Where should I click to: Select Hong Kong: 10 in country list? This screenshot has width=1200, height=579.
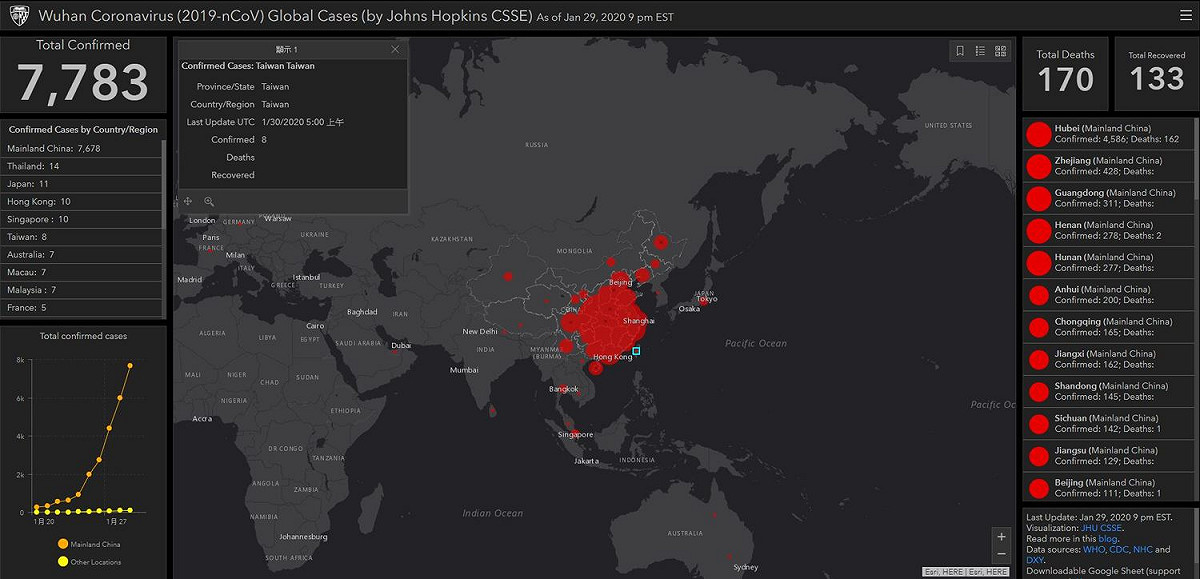82,201
